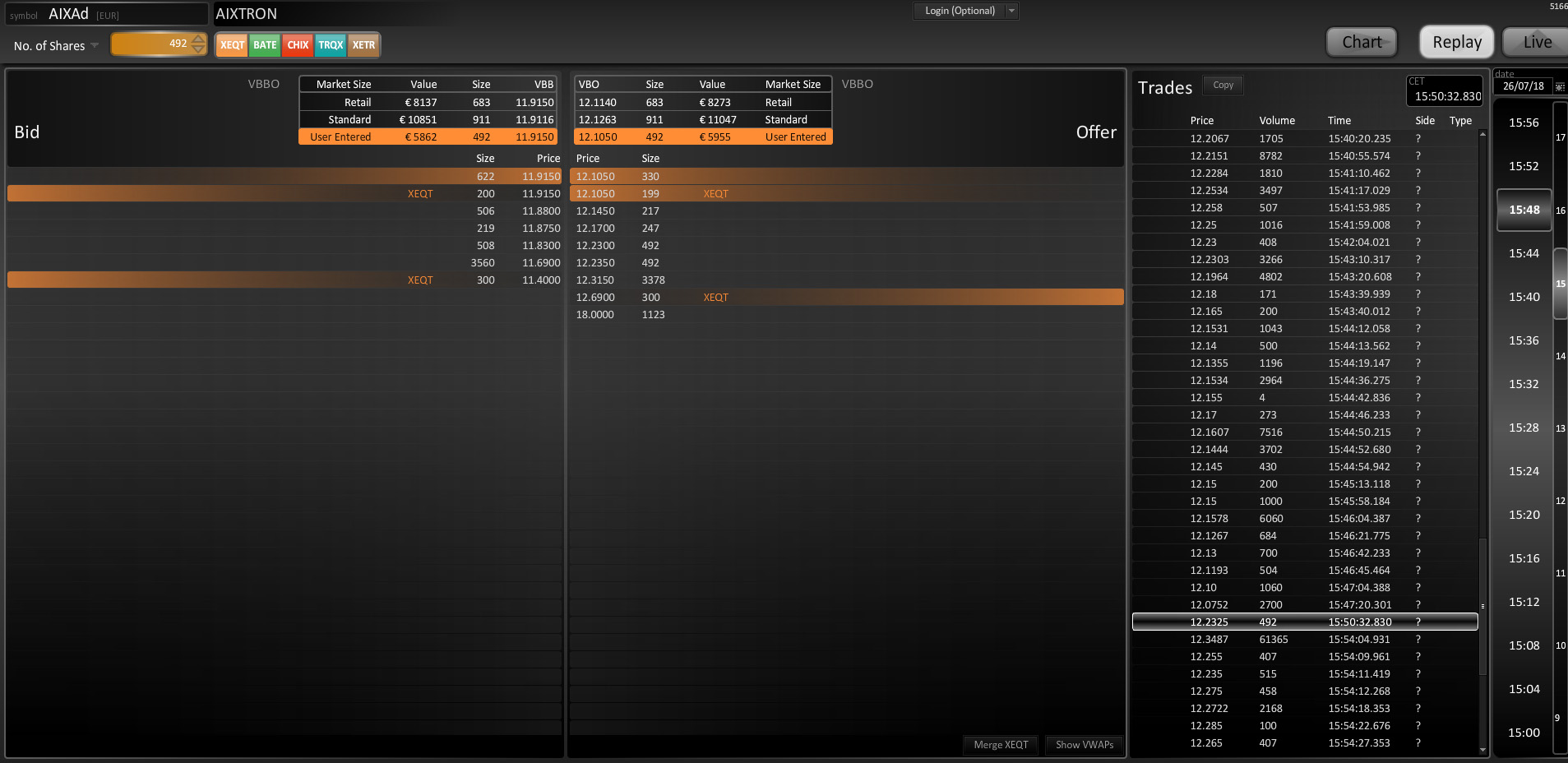Select hour 10 on the hour bar
Image resolution: width=1568 pixels, height=763 pixels.
coord(1560,645)
